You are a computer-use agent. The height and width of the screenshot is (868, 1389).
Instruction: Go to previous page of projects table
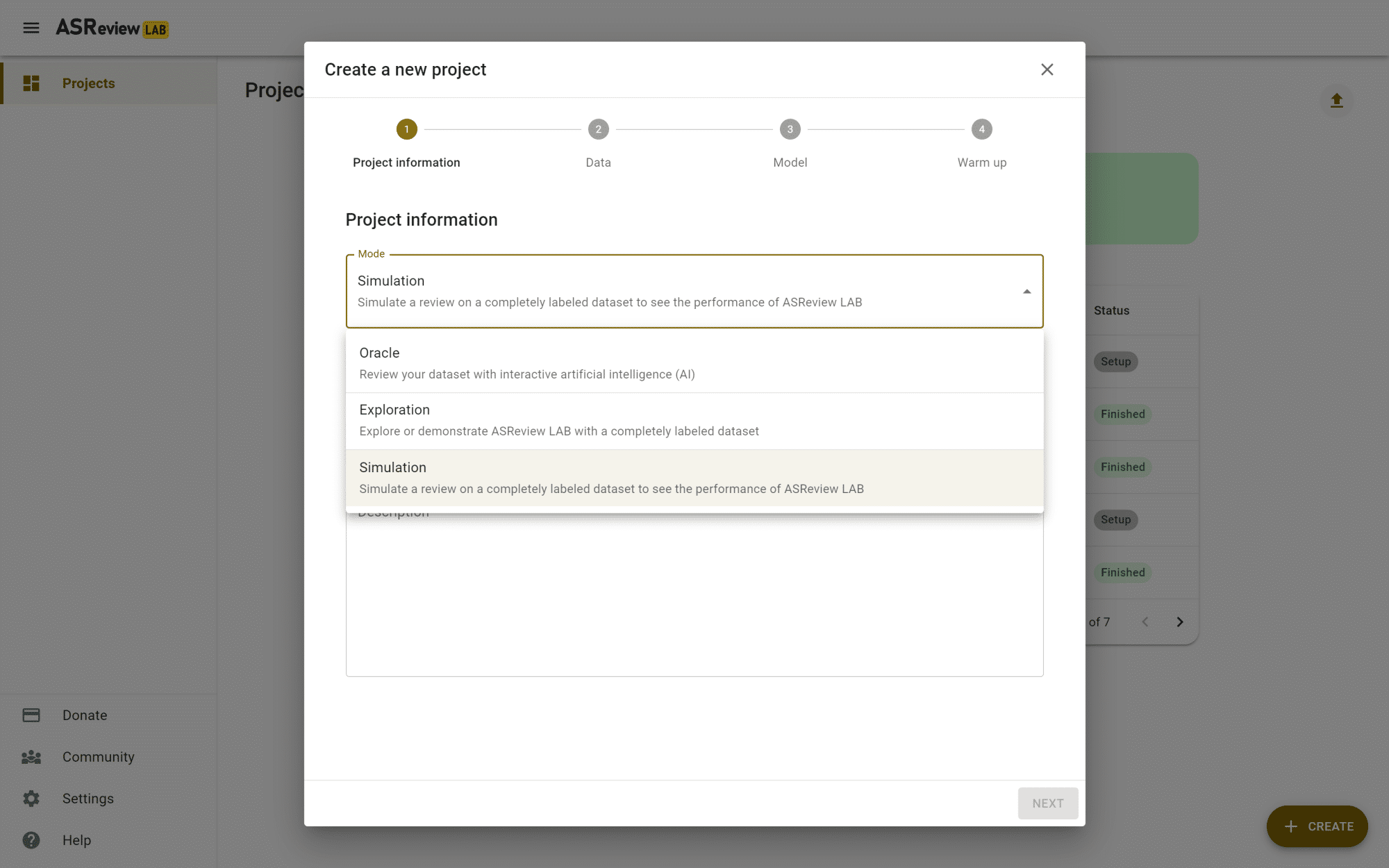click(x=1145, y=622)
